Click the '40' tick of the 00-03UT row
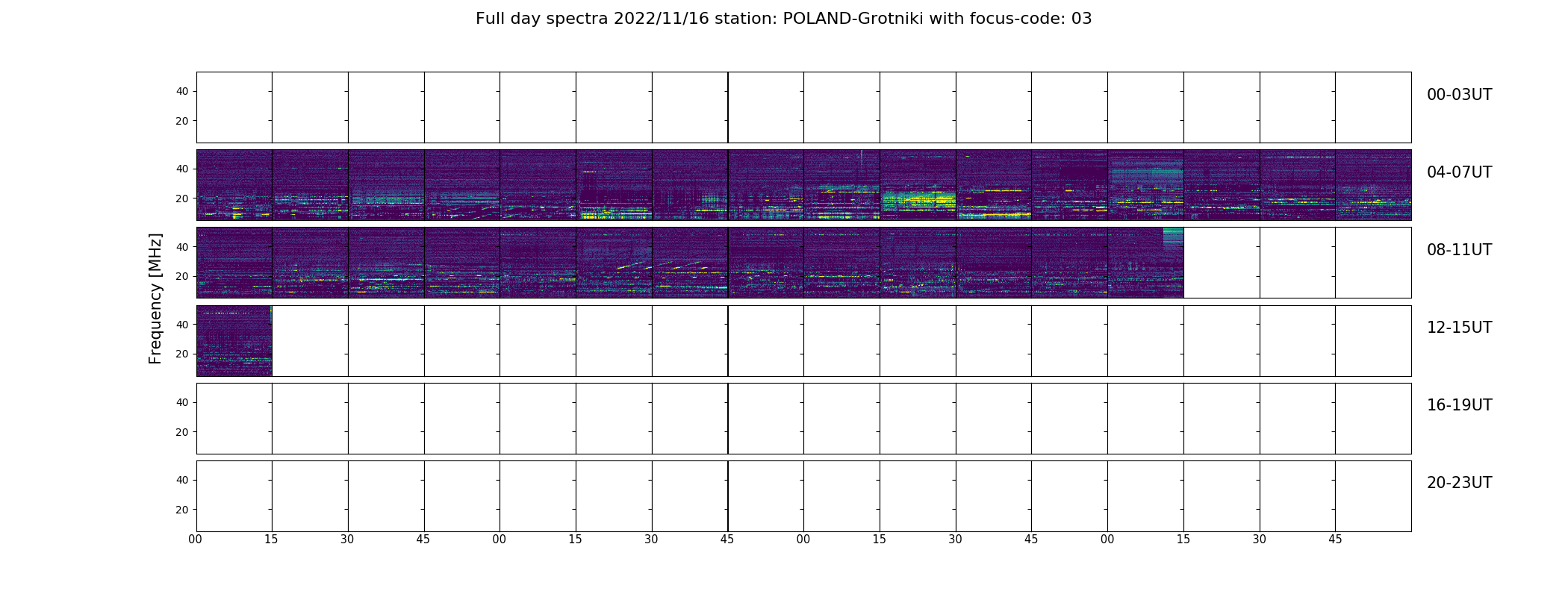The height and width of the screenshot is (597, 1568). point(182,91)
